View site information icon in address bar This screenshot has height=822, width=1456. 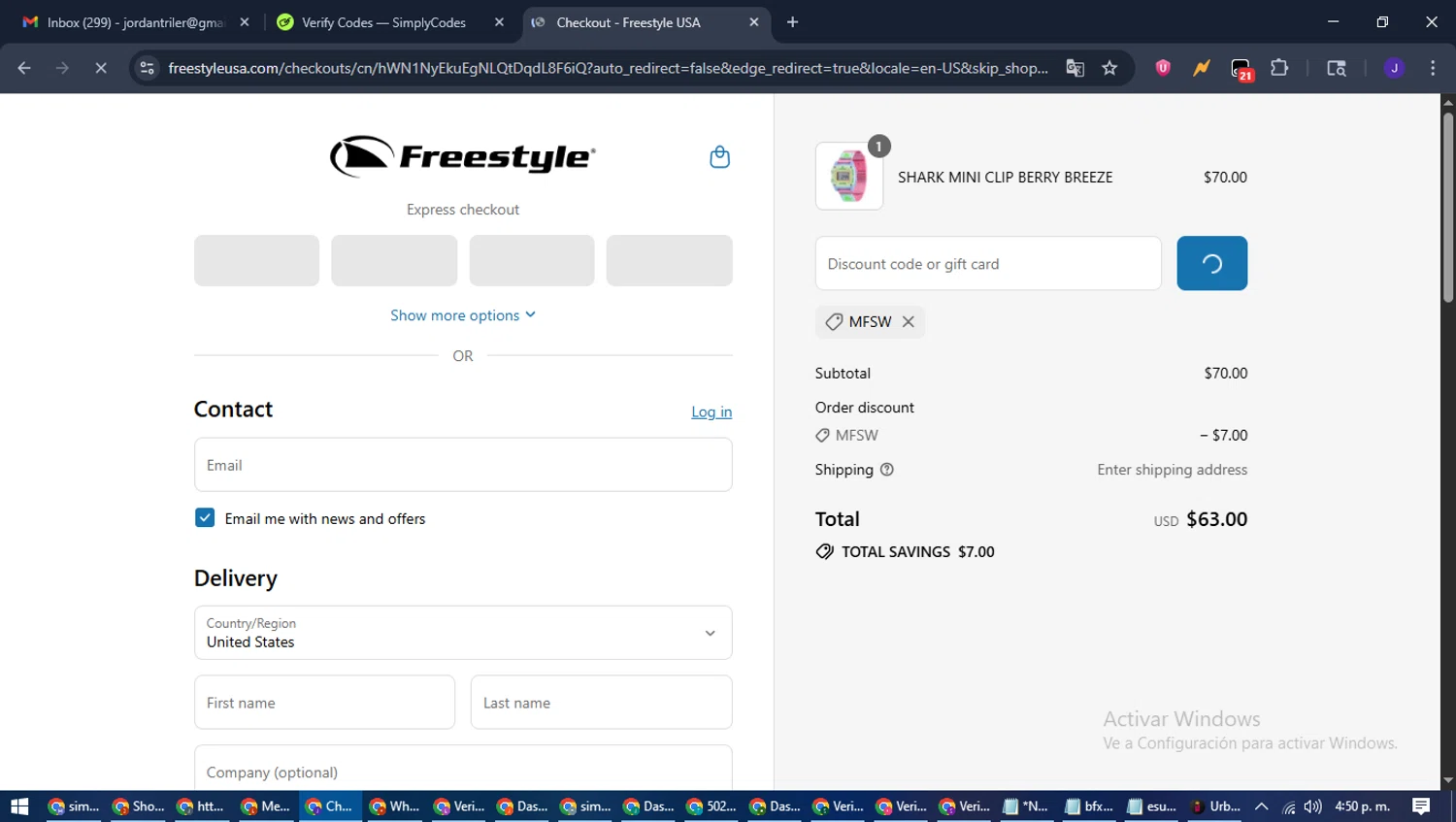pos(147,68)
